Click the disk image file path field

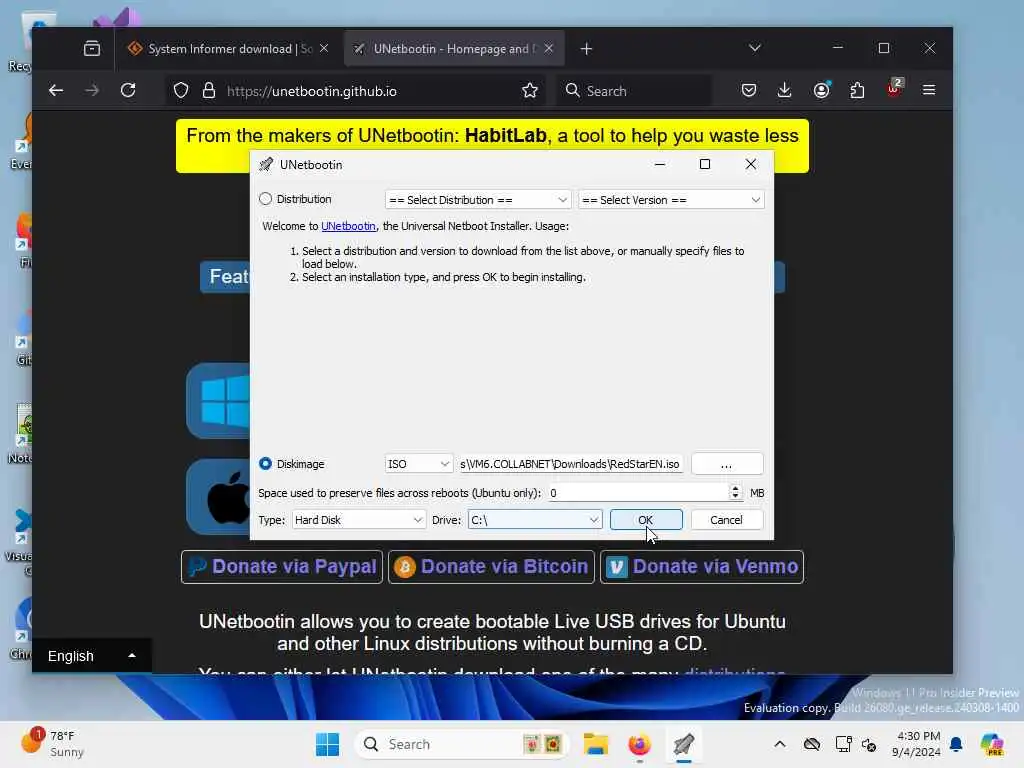tap(570, 464)
